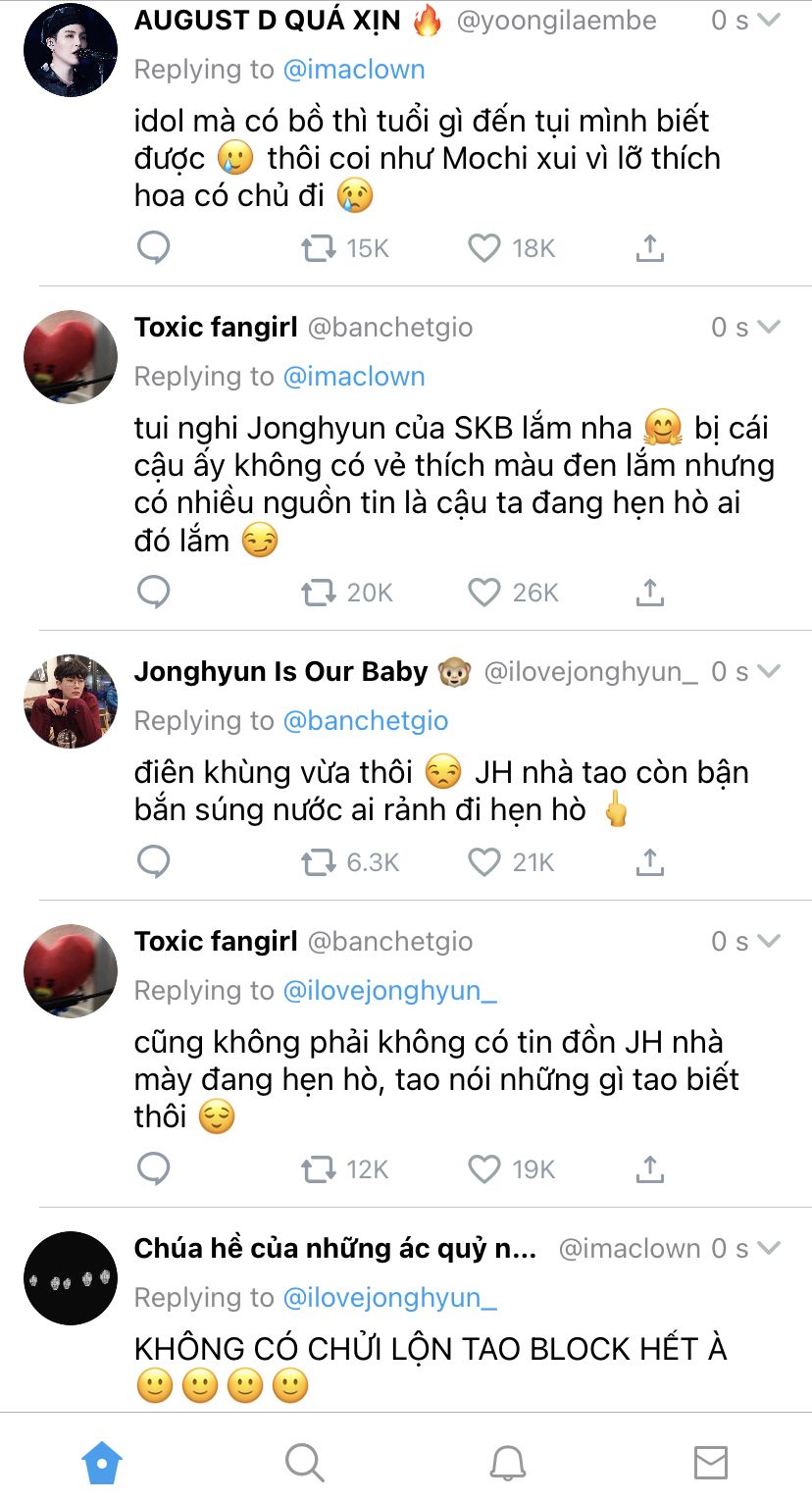Reply to the Jonghyun Is Our Baby tweet
Image resolution: width=812 pixels, height=1501 pixels.
tap(154, 861)
